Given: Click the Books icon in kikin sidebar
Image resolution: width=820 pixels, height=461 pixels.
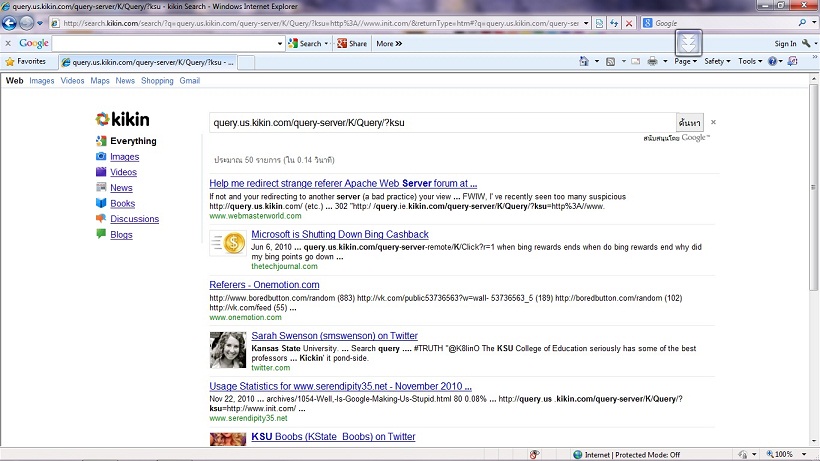Looking at the screenshot, I should pyautogui.click(x=101, y=203).
